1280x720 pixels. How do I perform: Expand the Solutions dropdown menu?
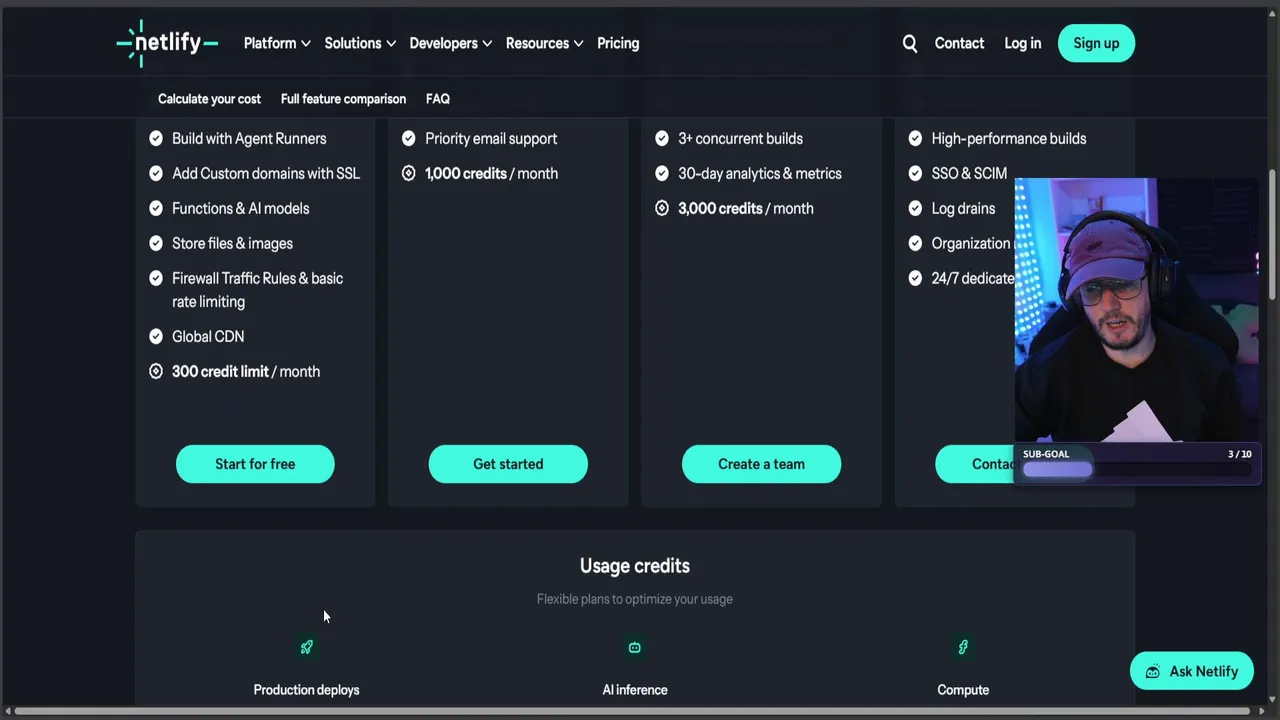(360, 43)
